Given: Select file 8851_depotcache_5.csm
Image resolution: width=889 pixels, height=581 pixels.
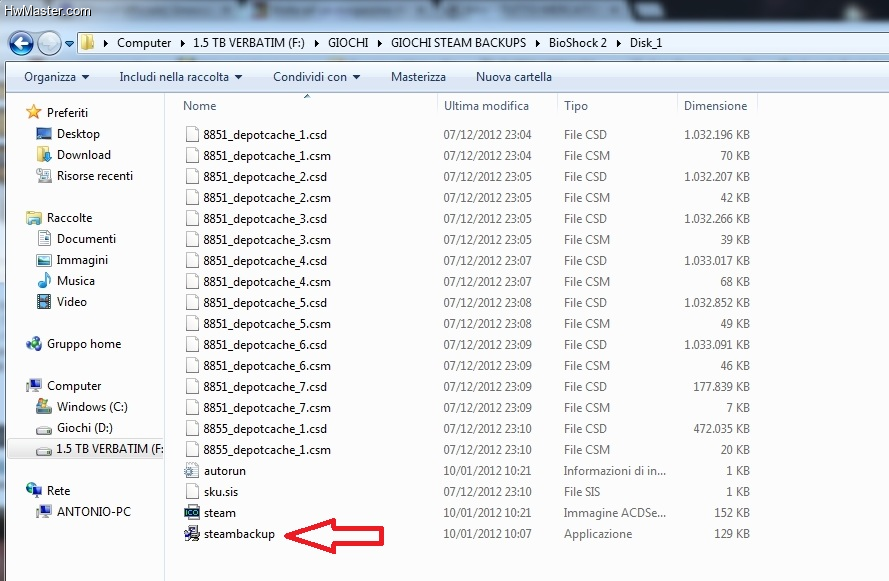Looking at the screenshot, I should click(x=267, y=324).
